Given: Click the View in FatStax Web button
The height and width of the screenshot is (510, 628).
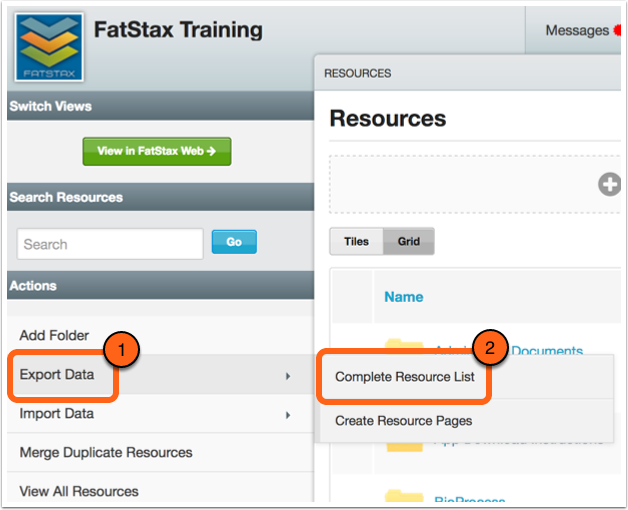Looking at the screenshot, I should click(x=157, y=151).
